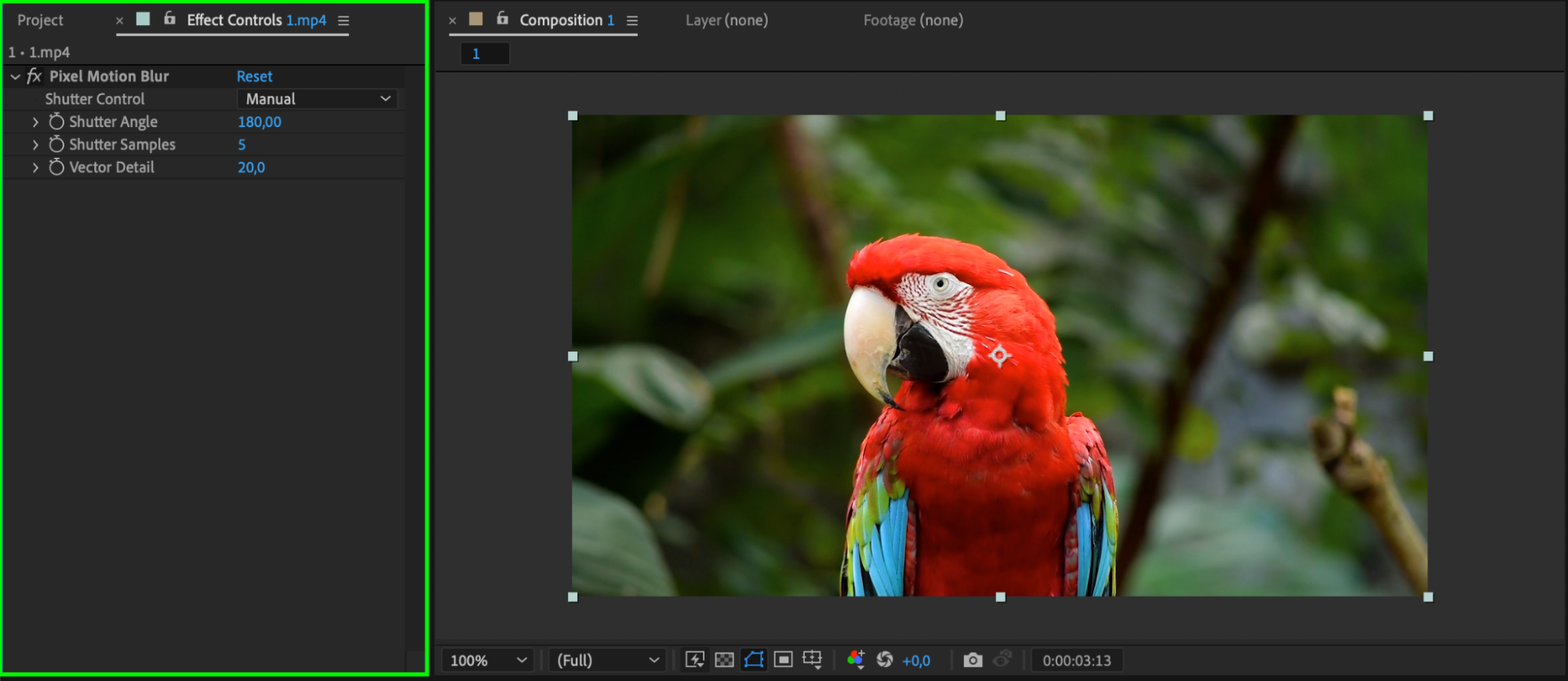Image resolution: width=1568 pixels, height=681 pixels.
Task: Open the 100% magnification dropdown
Action: tap(487, 661)
